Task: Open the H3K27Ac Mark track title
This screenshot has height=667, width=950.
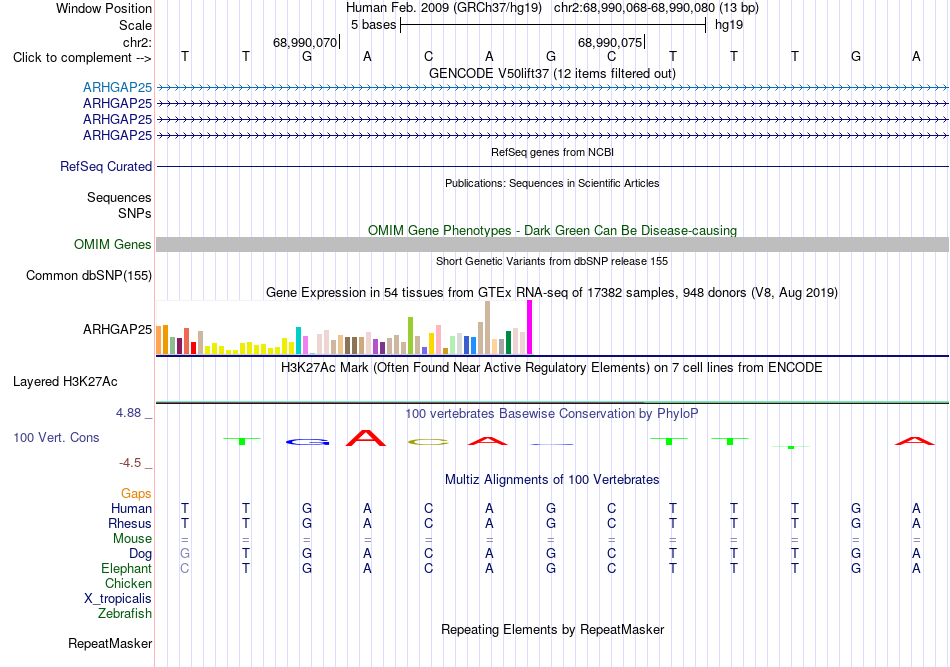Action: click(552, 368)
